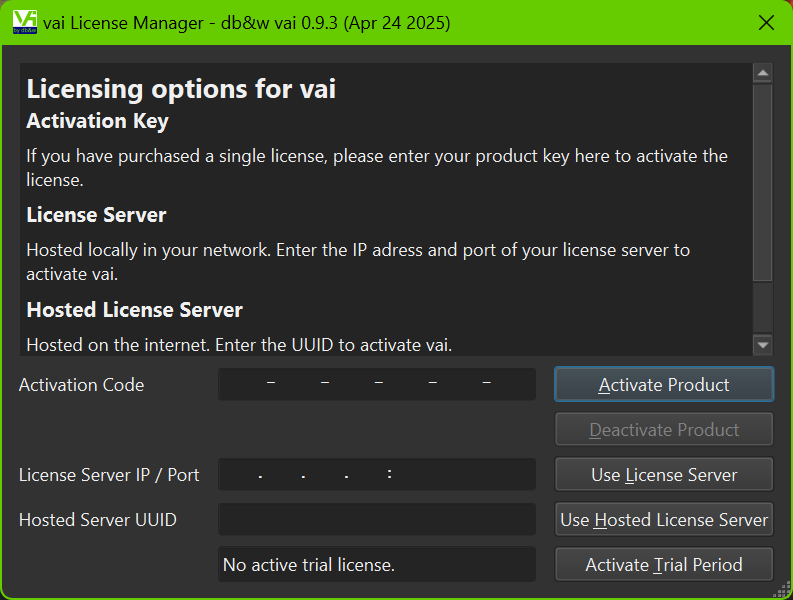Click the 'Hosted License Server' heading text
The image size is (793, 600).
click(x=135, y=310)
